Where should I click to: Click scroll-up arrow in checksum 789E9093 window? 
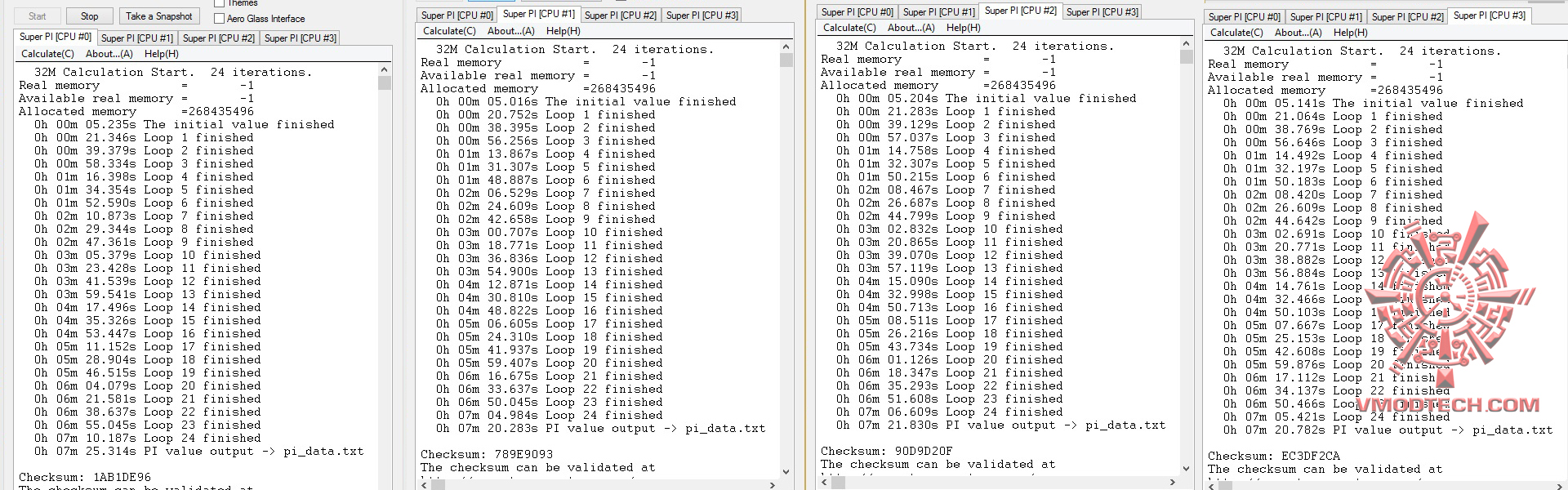[x=786, y=47]
